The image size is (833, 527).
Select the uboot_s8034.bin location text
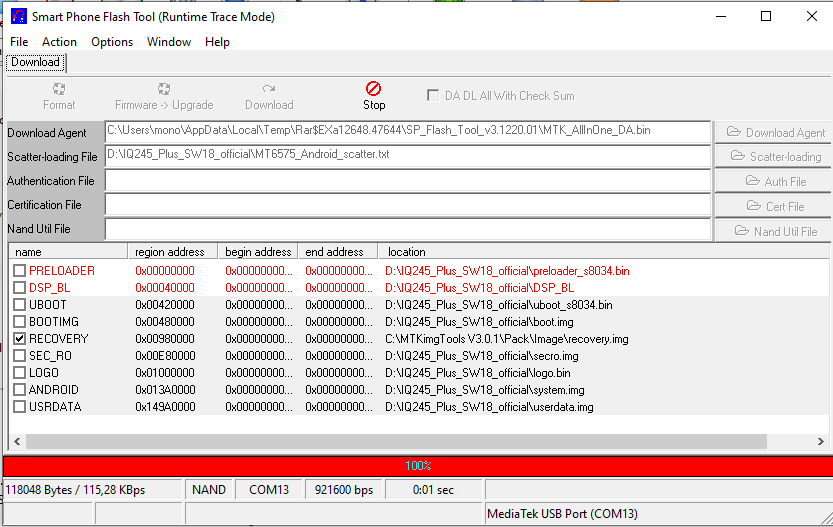(499, 305)
